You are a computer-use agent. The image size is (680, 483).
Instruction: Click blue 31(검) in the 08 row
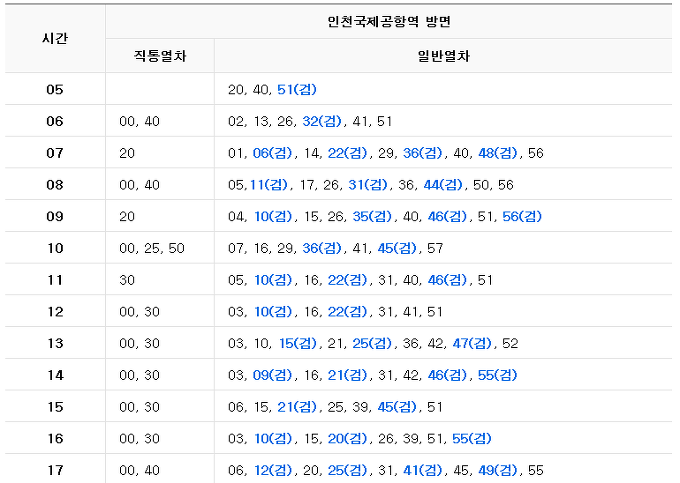368,185
